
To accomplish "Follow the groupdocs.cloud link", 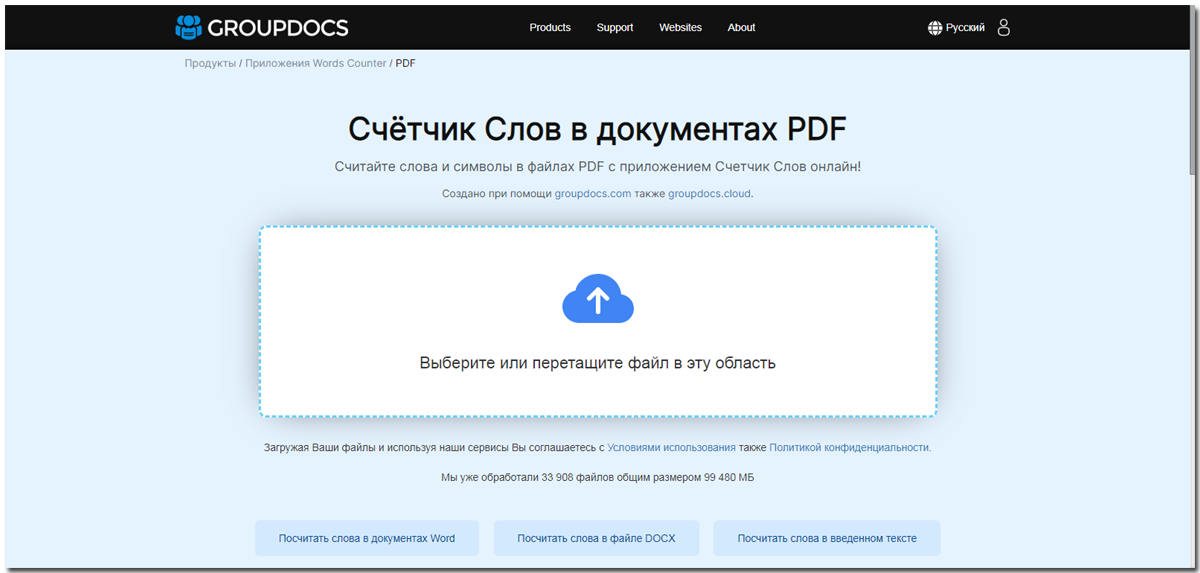I will pyautogui.click(x=709, y=194).
